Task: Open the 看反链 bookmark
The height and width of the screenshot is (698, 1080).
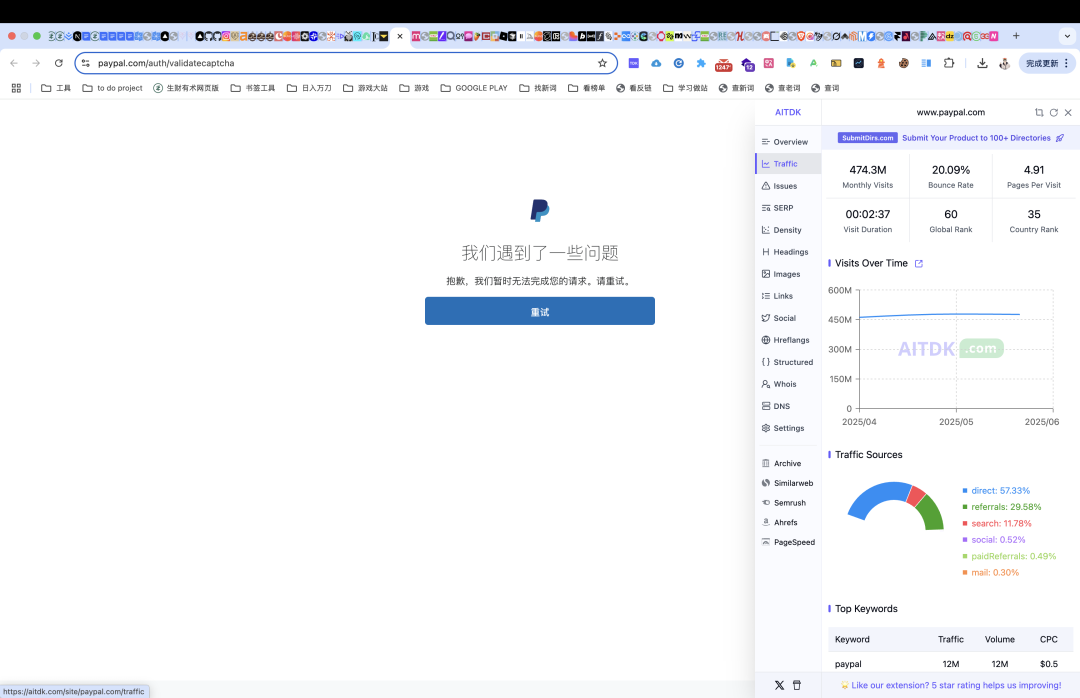Action: (x=634, y=88)
